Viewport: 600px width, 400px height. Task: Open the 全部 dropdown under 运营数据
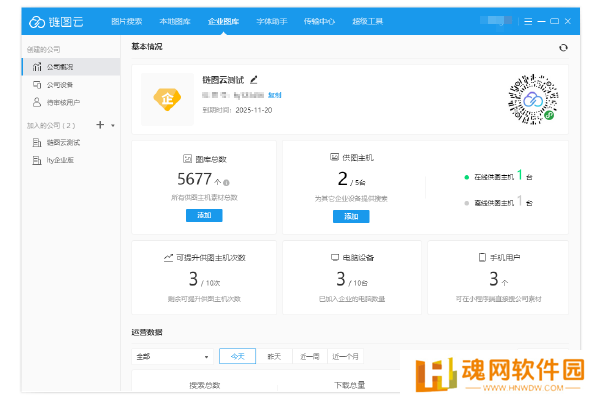pyautogui.click(x=172, y=356)
